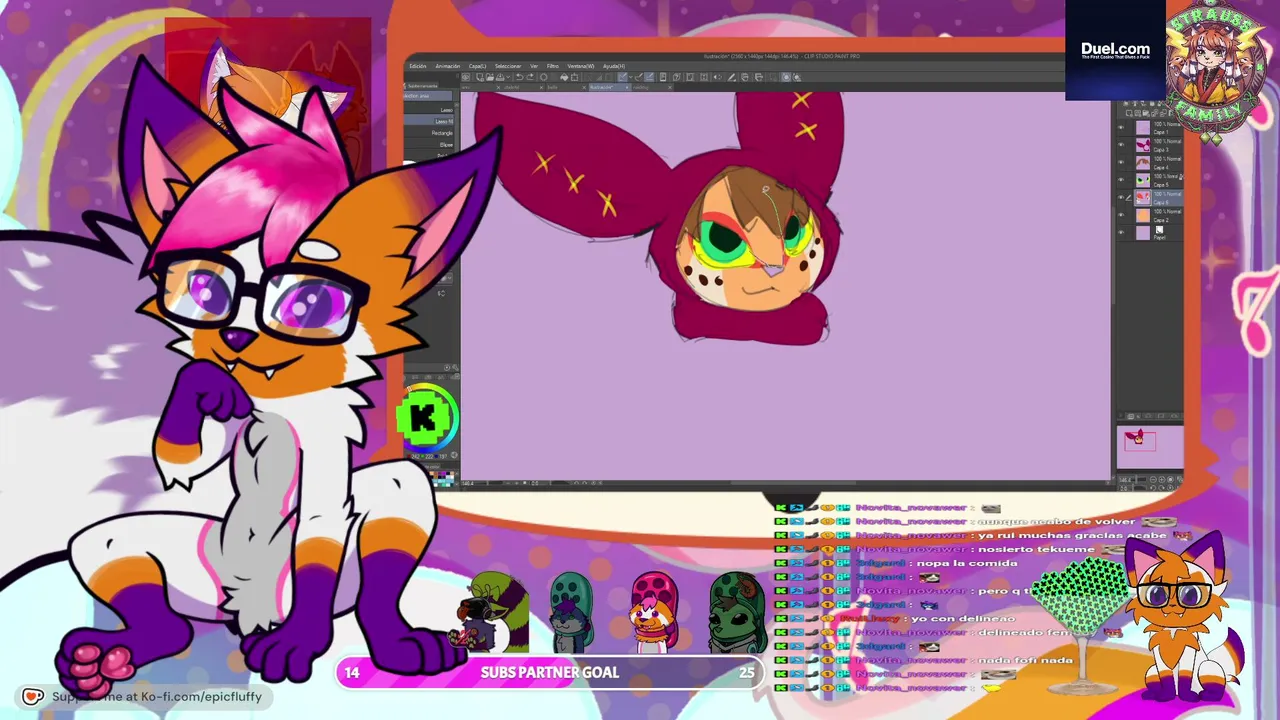Pick a swatch from the color set palette
This screenshot has height=720, width=1280.
point(444,477)
